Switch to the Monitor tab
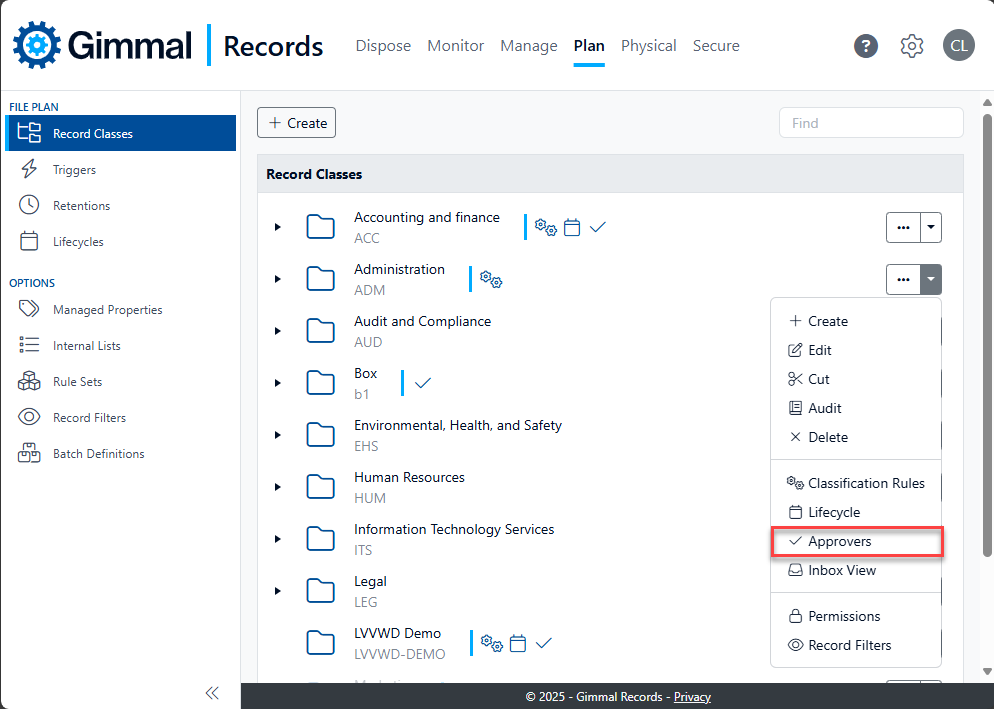994x709 pixels. coord(455,46)
